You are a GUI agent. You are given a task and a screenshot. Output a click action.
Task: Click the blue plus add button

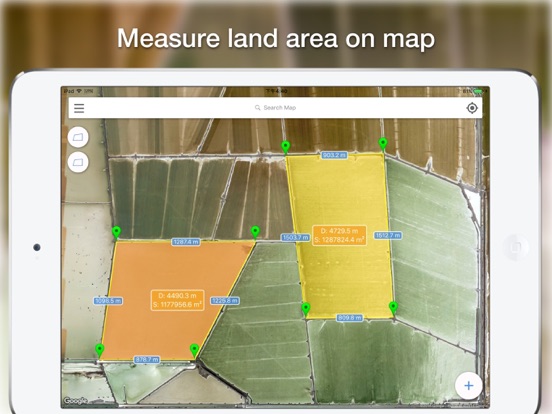click(x=469, y=385)
